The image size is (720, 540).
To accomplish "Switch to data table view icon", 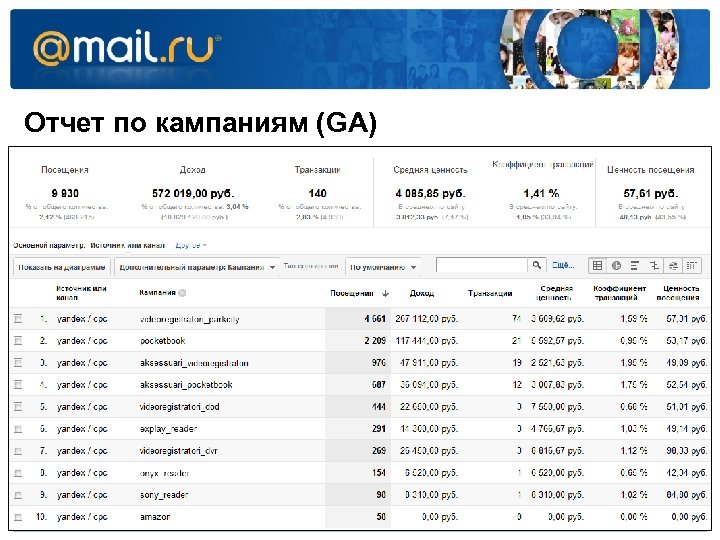I will point(597,266).
